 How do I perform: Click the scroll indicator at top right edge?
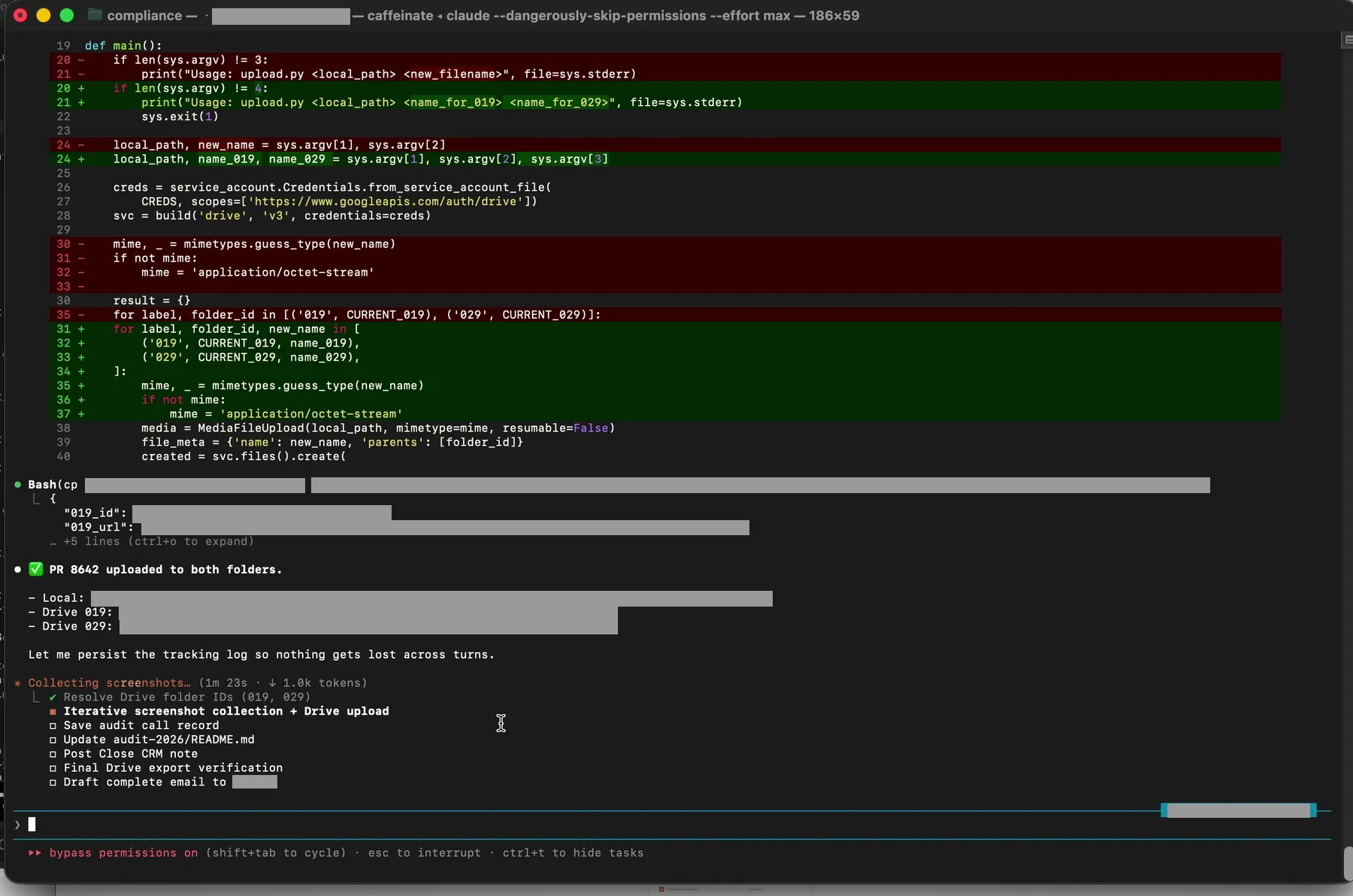tap(1347, 41)
